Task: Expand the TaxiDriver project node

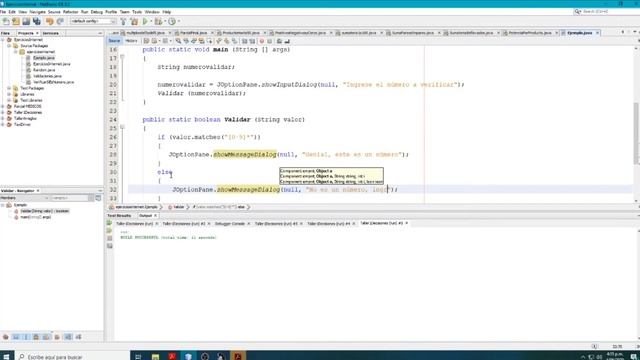Action: point(3,124)
